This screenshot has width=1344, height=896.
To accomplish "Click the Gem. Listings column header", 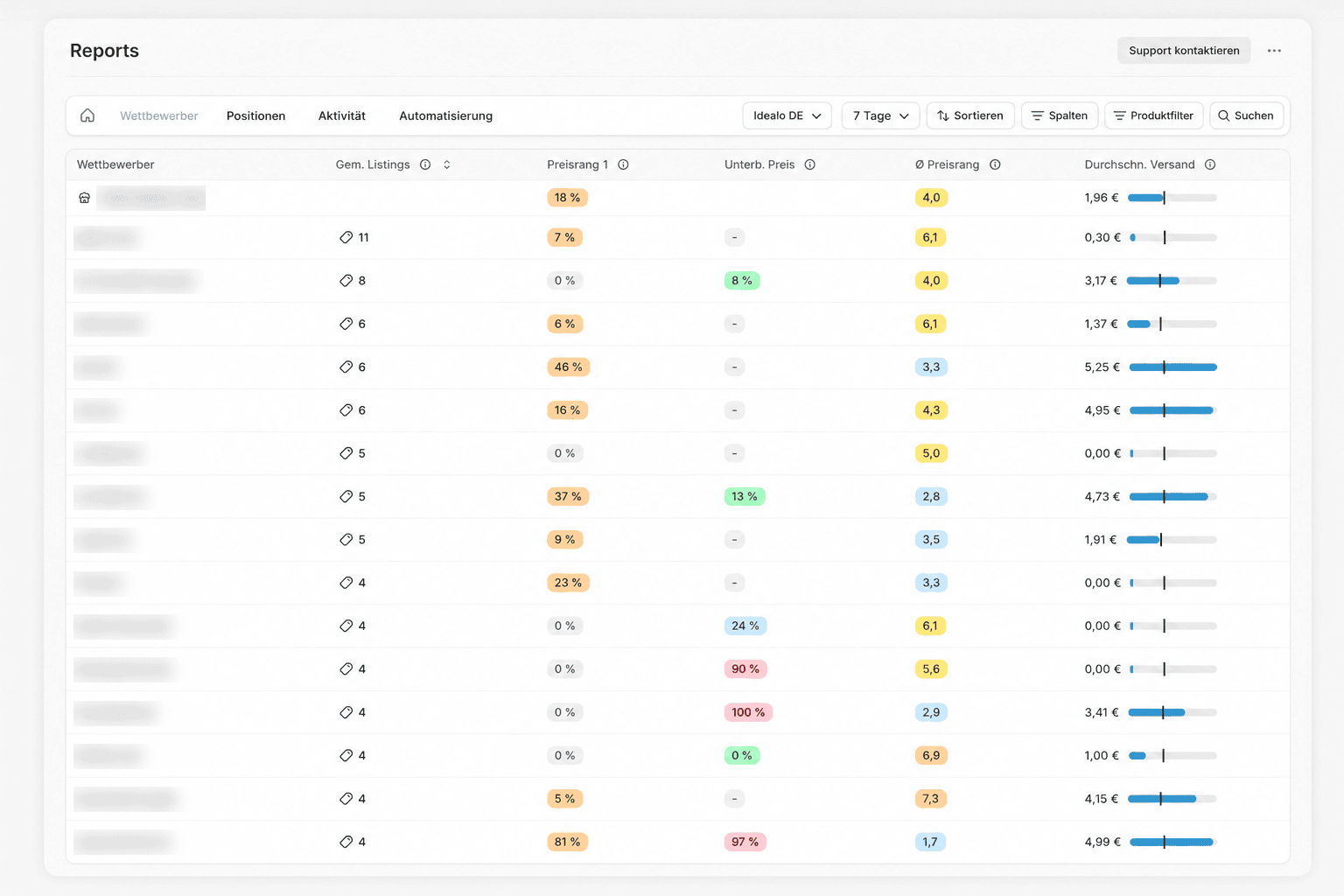I will point(373,164).
